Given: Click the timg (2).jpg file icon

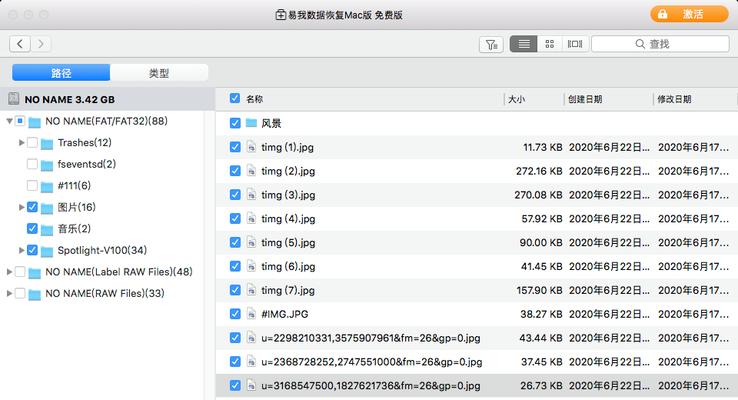Looking at the screenshot, I should pos(251,170).
